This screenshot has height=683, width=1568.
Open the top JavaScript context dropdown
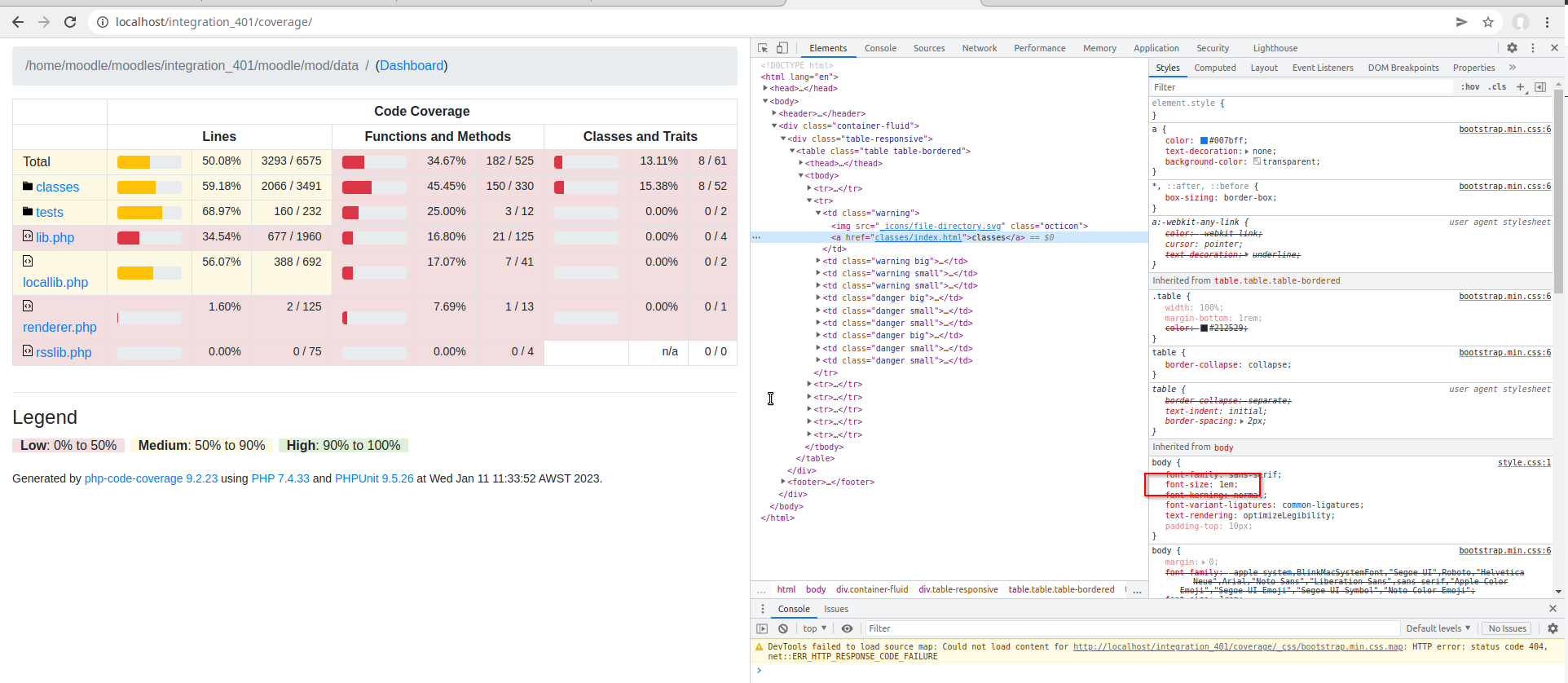814,628
